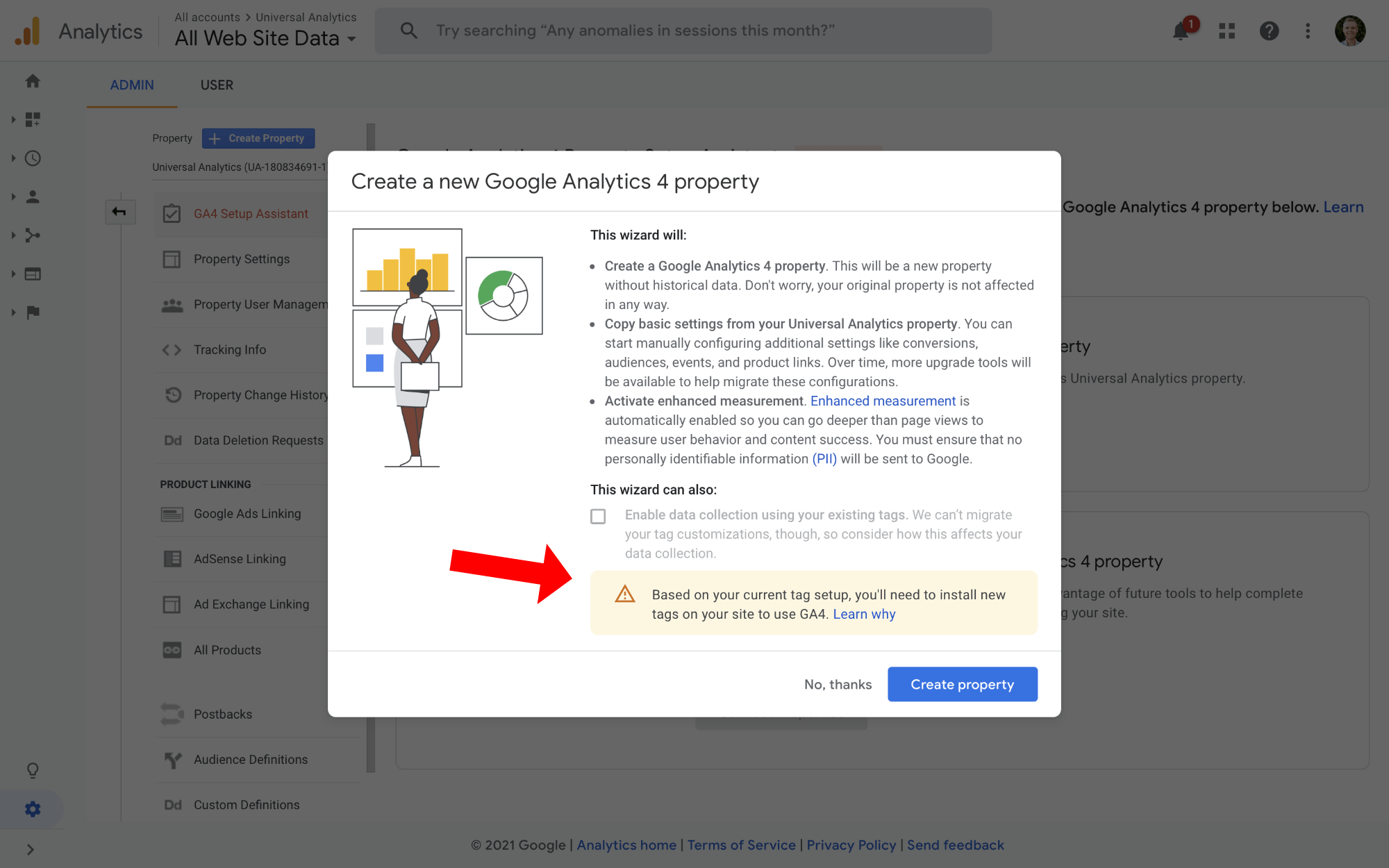This screenshot has height=868, width=1389.
Task: Open Property Settings menu item
Action: click(x=241, y=259)
